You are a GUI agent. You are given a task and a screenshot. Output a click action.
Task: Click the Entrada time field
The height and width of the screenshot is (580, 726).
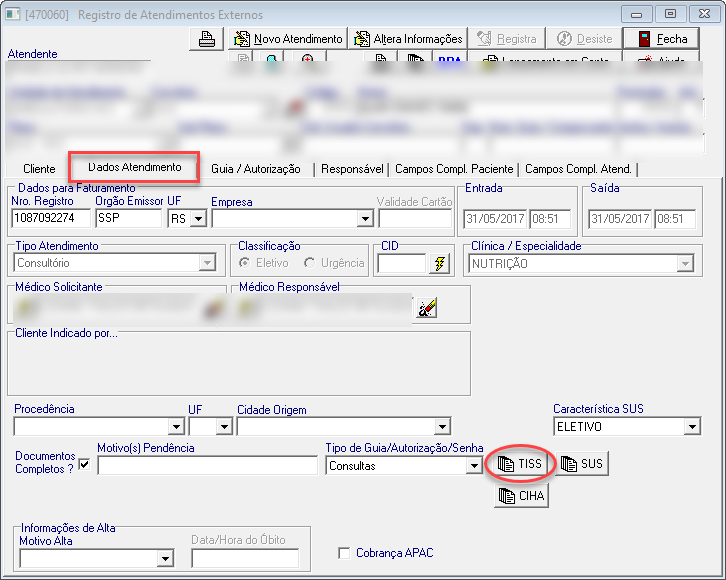pos(550,218)
